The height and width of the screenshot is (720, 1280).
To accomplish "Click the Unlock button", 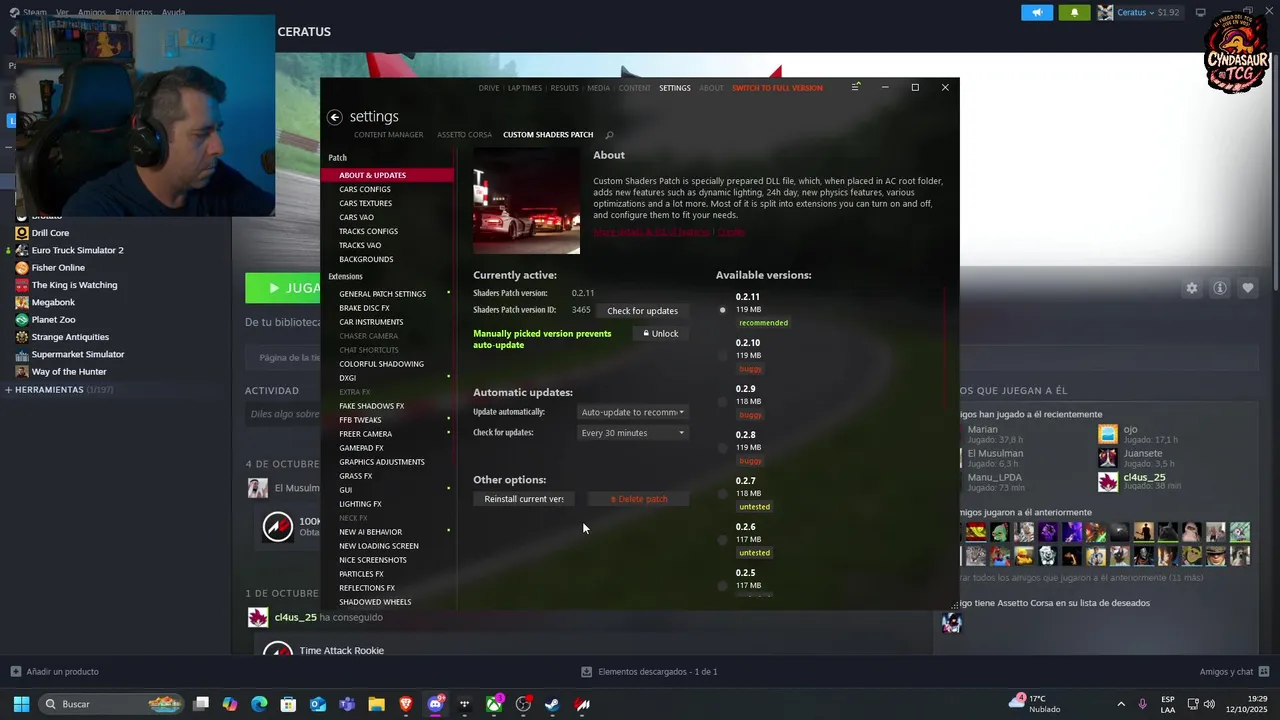I will click(x=661, y=334).
